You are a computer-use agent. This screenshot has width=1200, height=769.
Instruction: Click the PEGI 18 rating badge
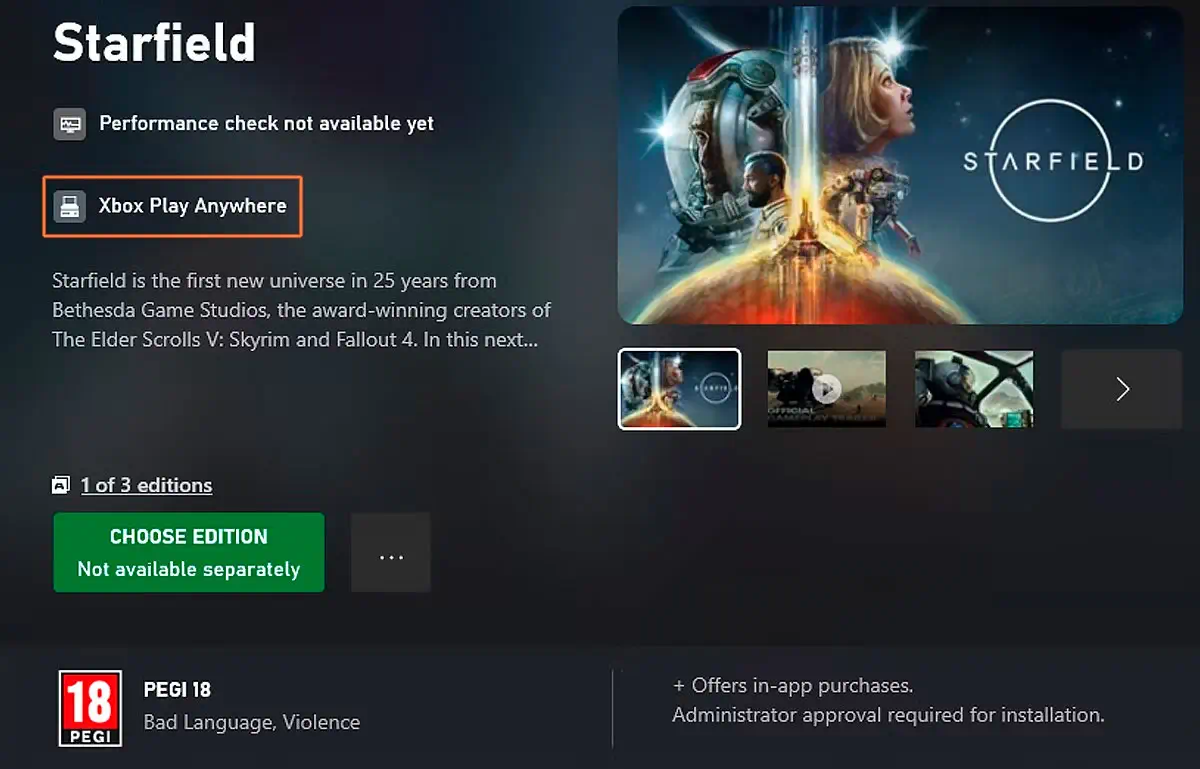(90, 708)
